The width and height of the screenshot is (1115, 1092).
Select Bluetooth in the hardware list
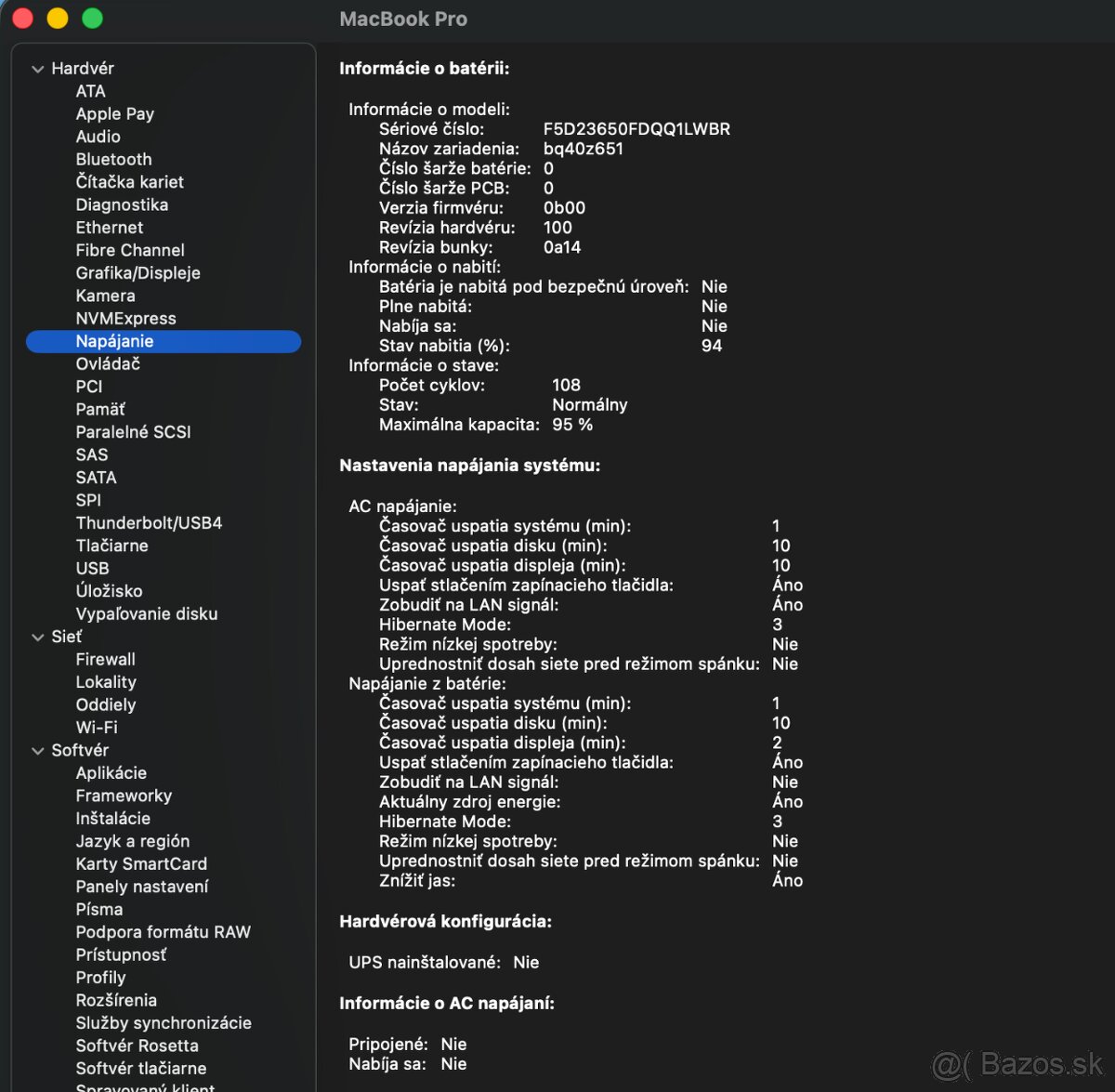point(113,159)
